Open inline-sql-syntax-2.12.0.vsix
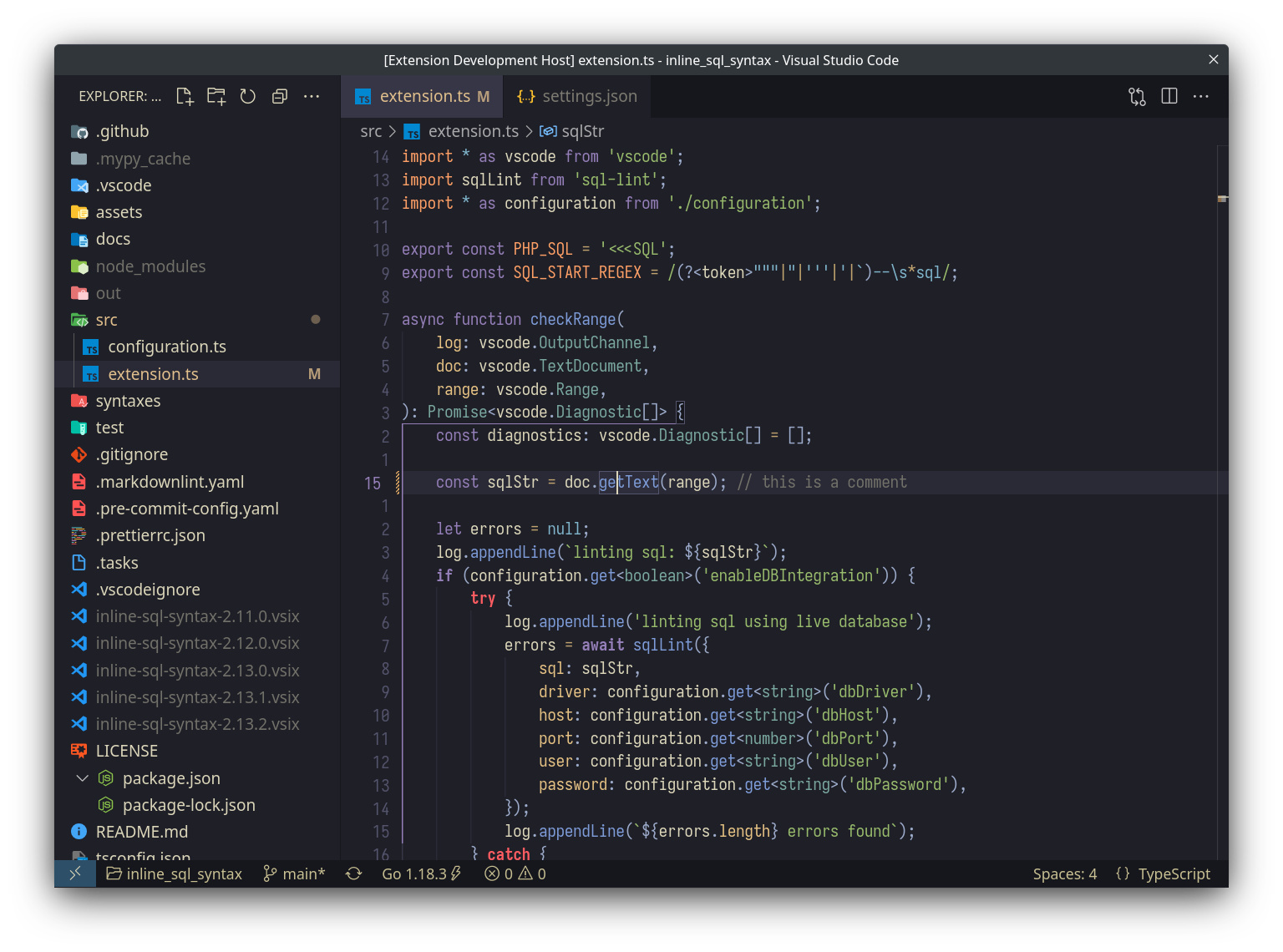The image size is (1283, 952). [197, 643]
